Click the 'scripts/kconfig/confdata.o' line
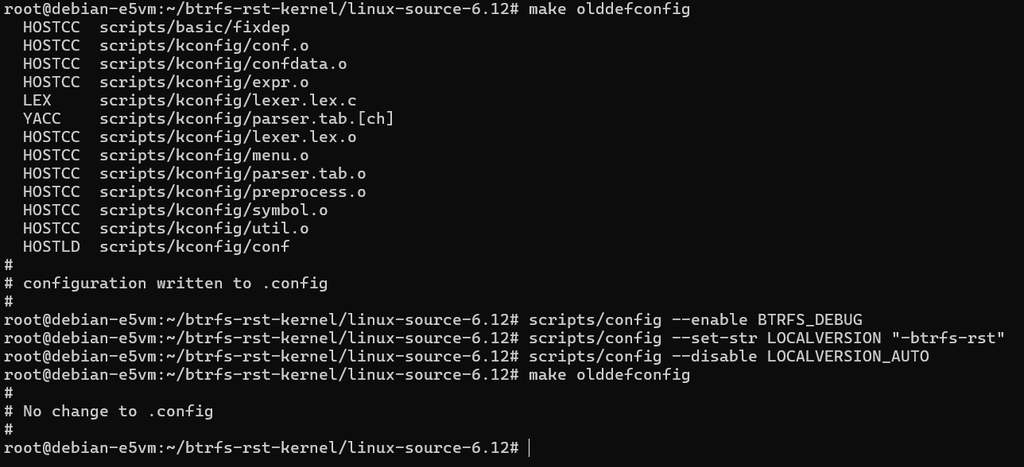Screen dimensions: 1024x467 pyautogui.click(x=185, y=64)
